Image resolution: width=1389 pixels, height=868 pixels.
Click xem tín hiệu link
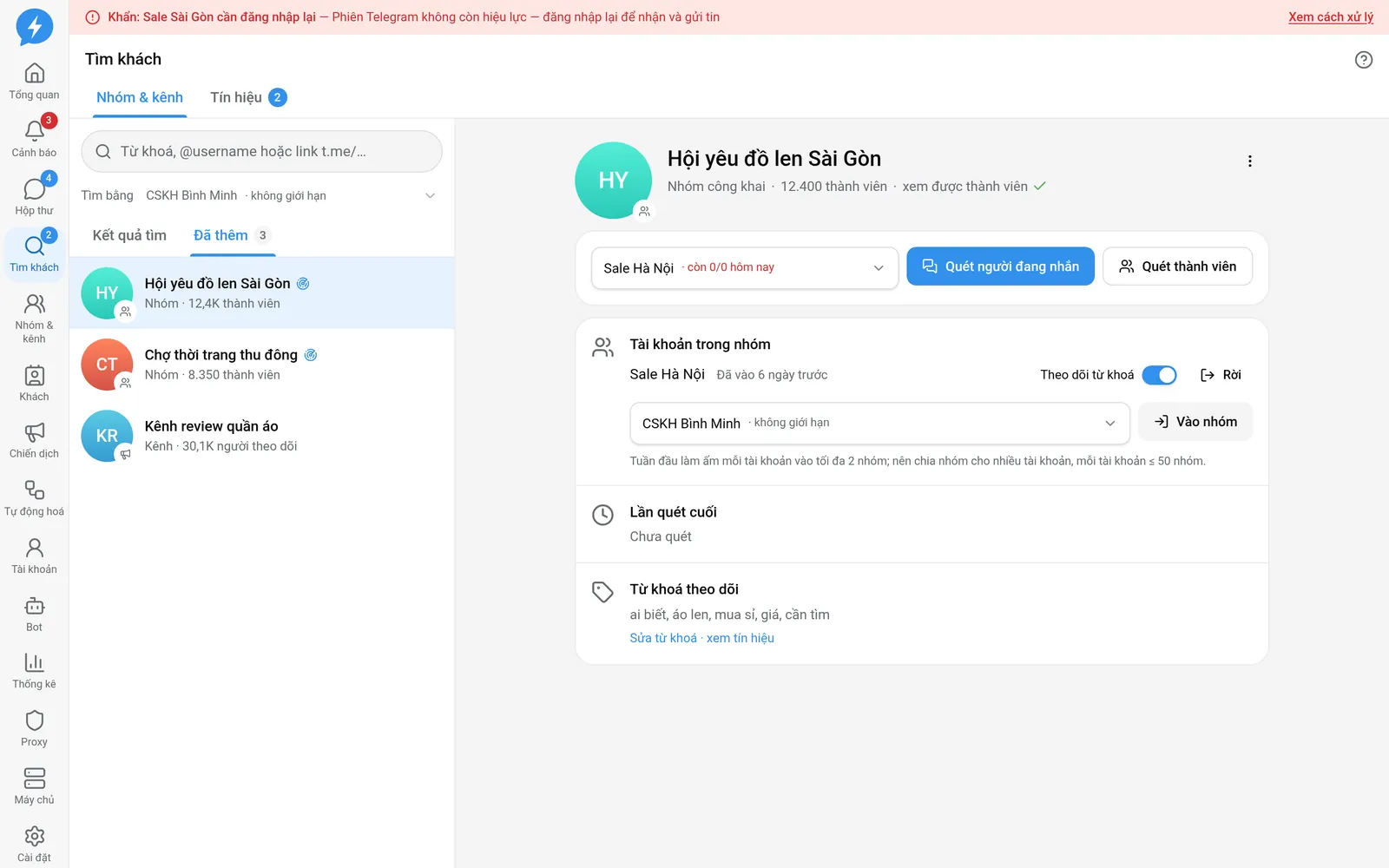[741, 638]
